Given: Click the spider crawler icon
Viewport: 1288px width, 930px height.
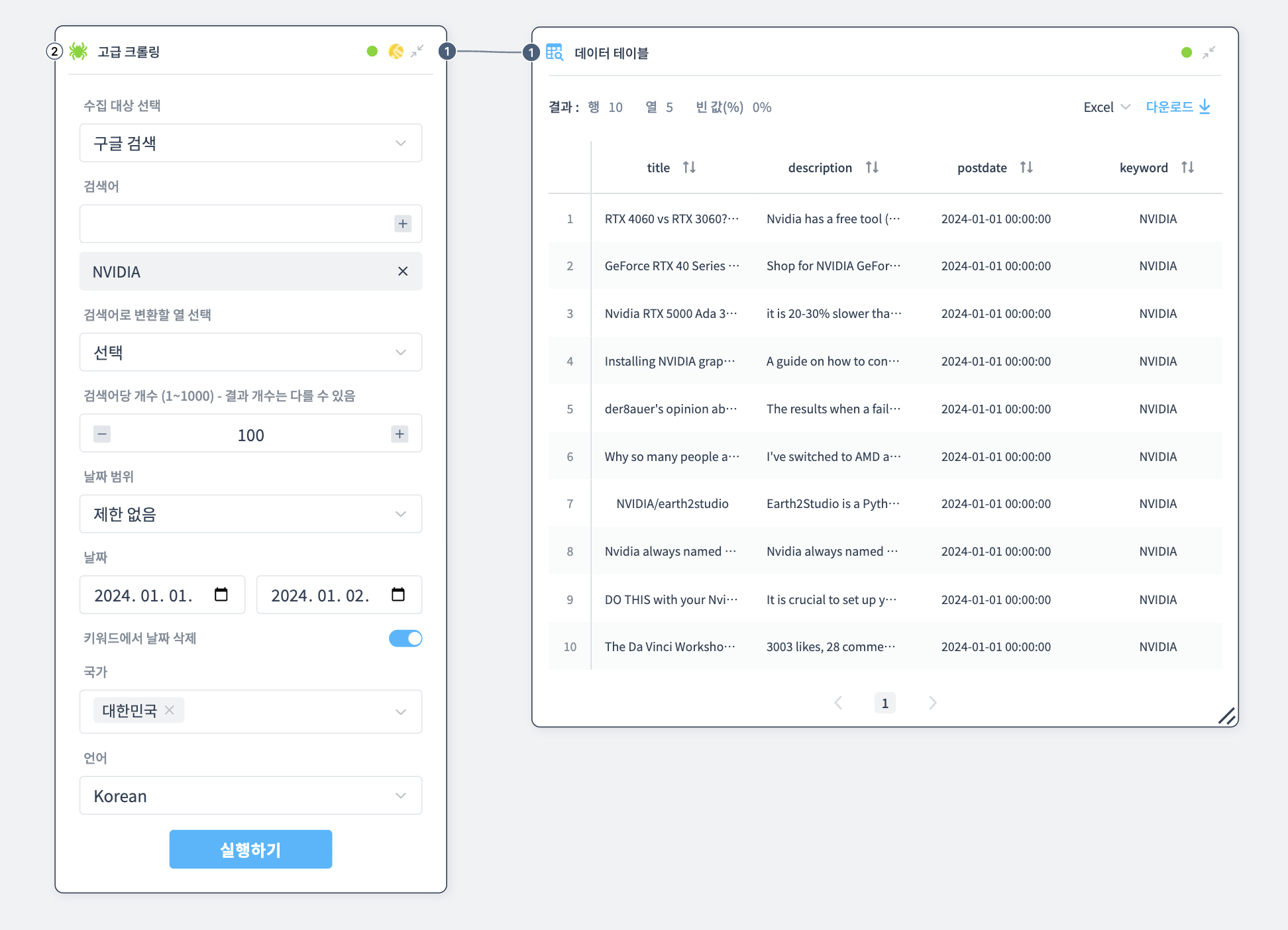Looking at the screenshot, I should point(79,51).
